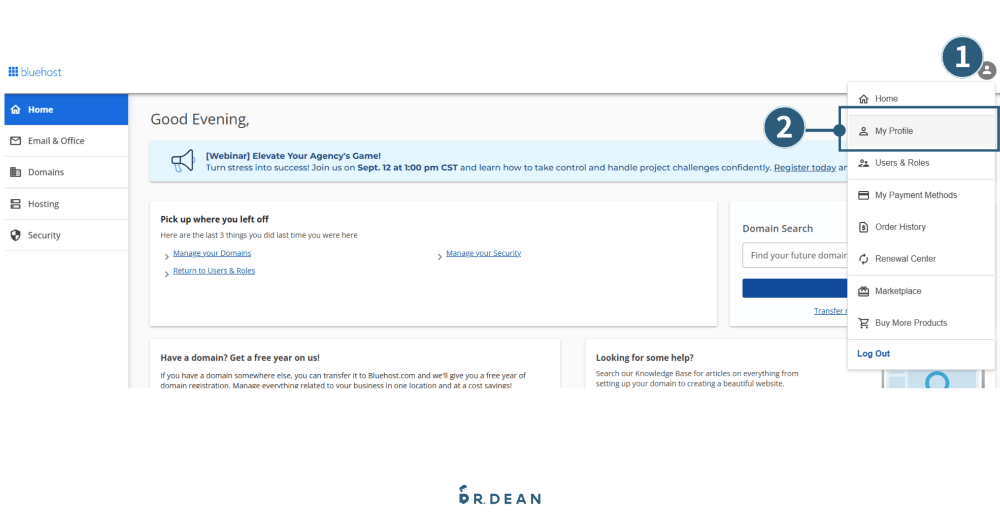The height and width of the screenshot is (521, 1000).
Task: Open the account profile avatar icon
Action: click(x=987, y=70)
